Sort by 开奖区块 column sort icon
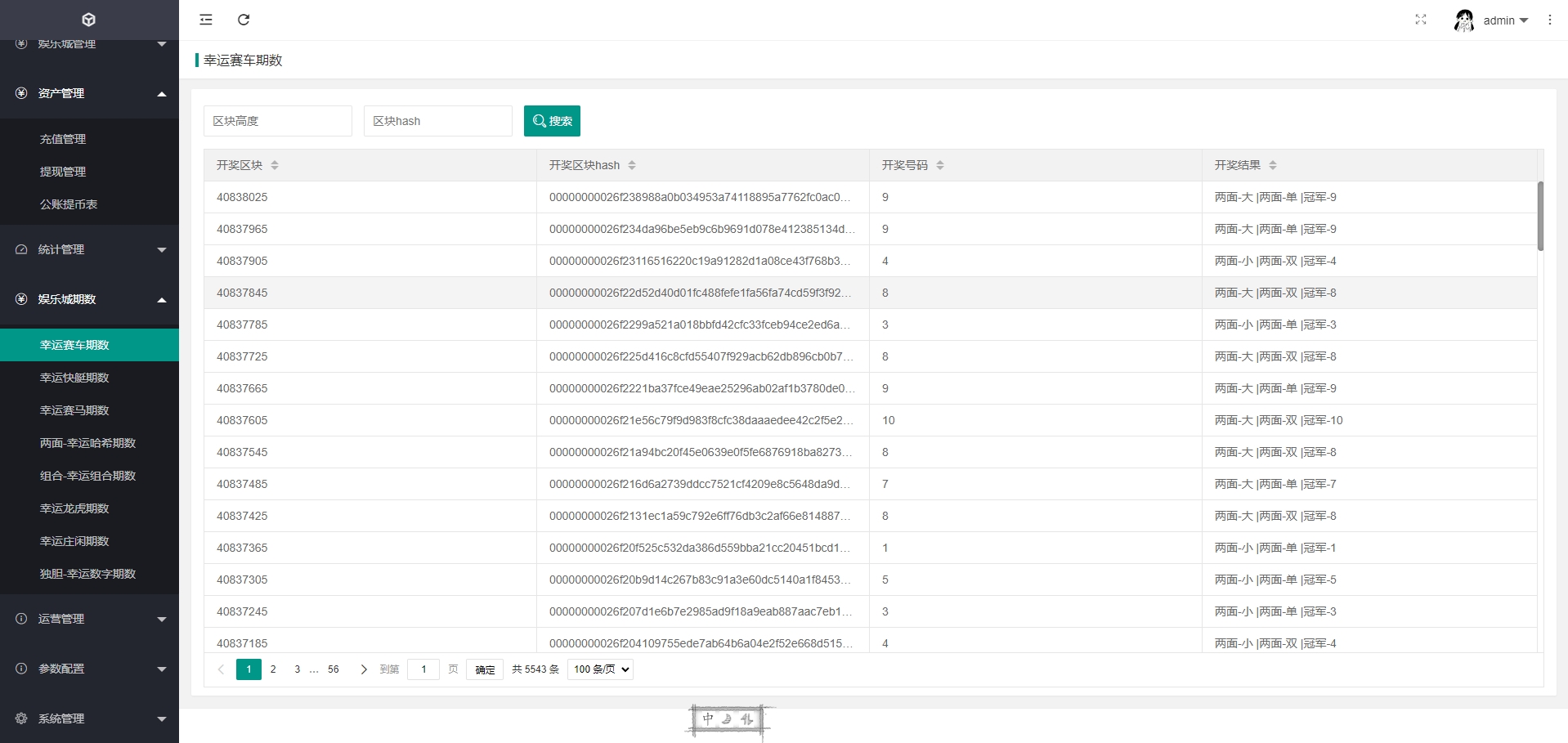Image resolution: width=1568 pixels, height=743 pixels. (275, 165)
